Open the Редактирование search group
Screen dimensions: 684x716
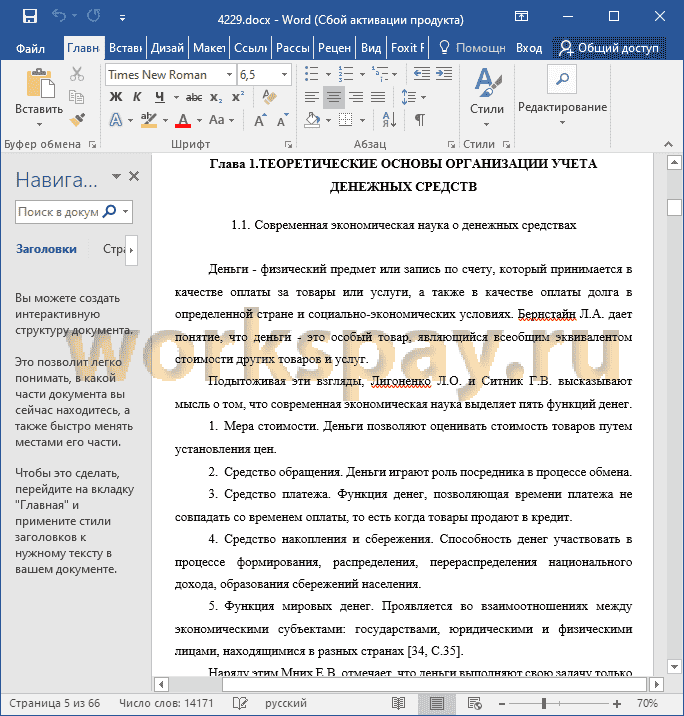pos(562,95)
